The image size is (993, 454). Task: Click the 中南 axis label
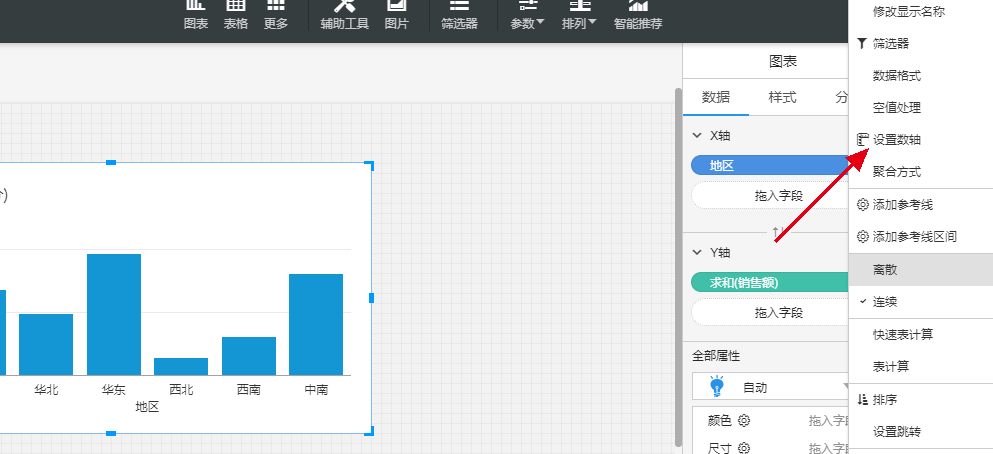coord(316,390)
